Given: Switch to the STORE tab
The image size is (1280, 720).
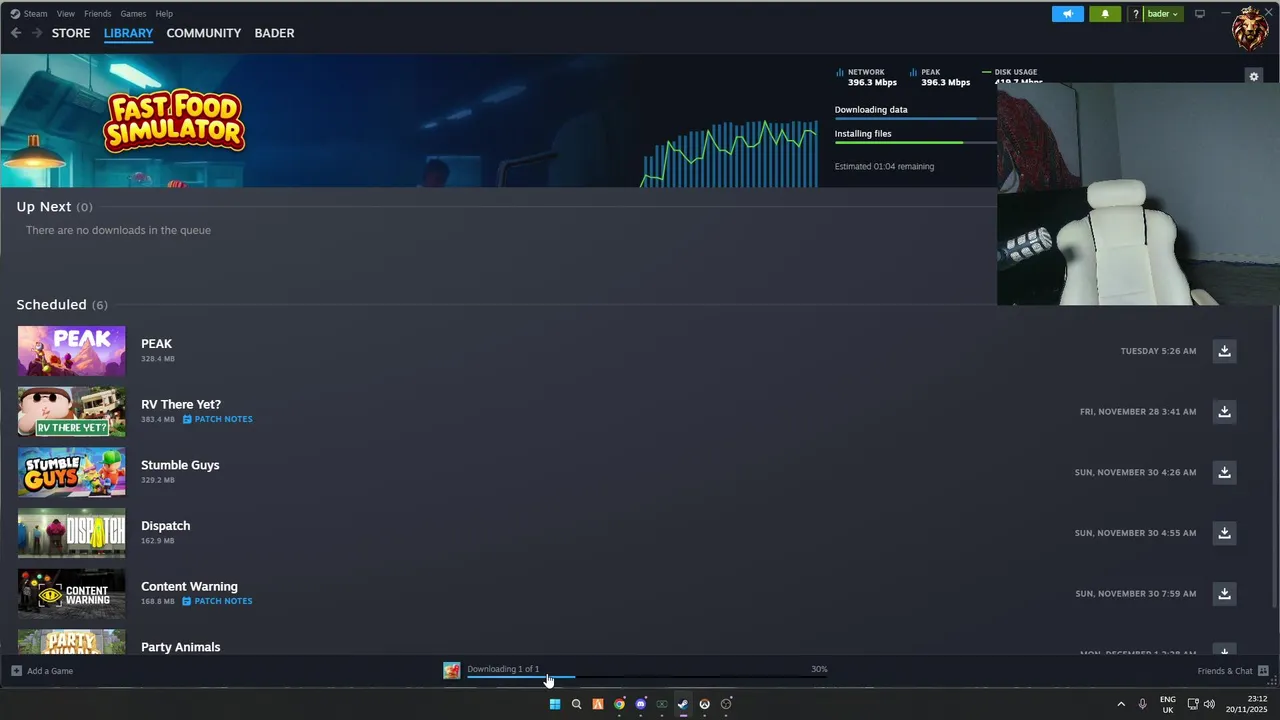Looking at the screenshot, I should [71, 33].
